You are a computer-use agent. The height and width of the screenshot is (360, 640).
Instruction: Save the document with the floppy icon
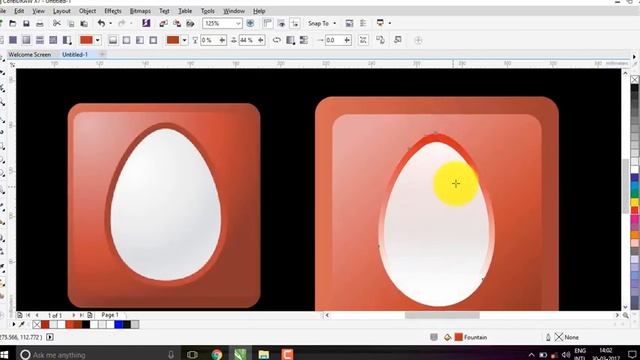pyautogui.click(x=26, y=24)
